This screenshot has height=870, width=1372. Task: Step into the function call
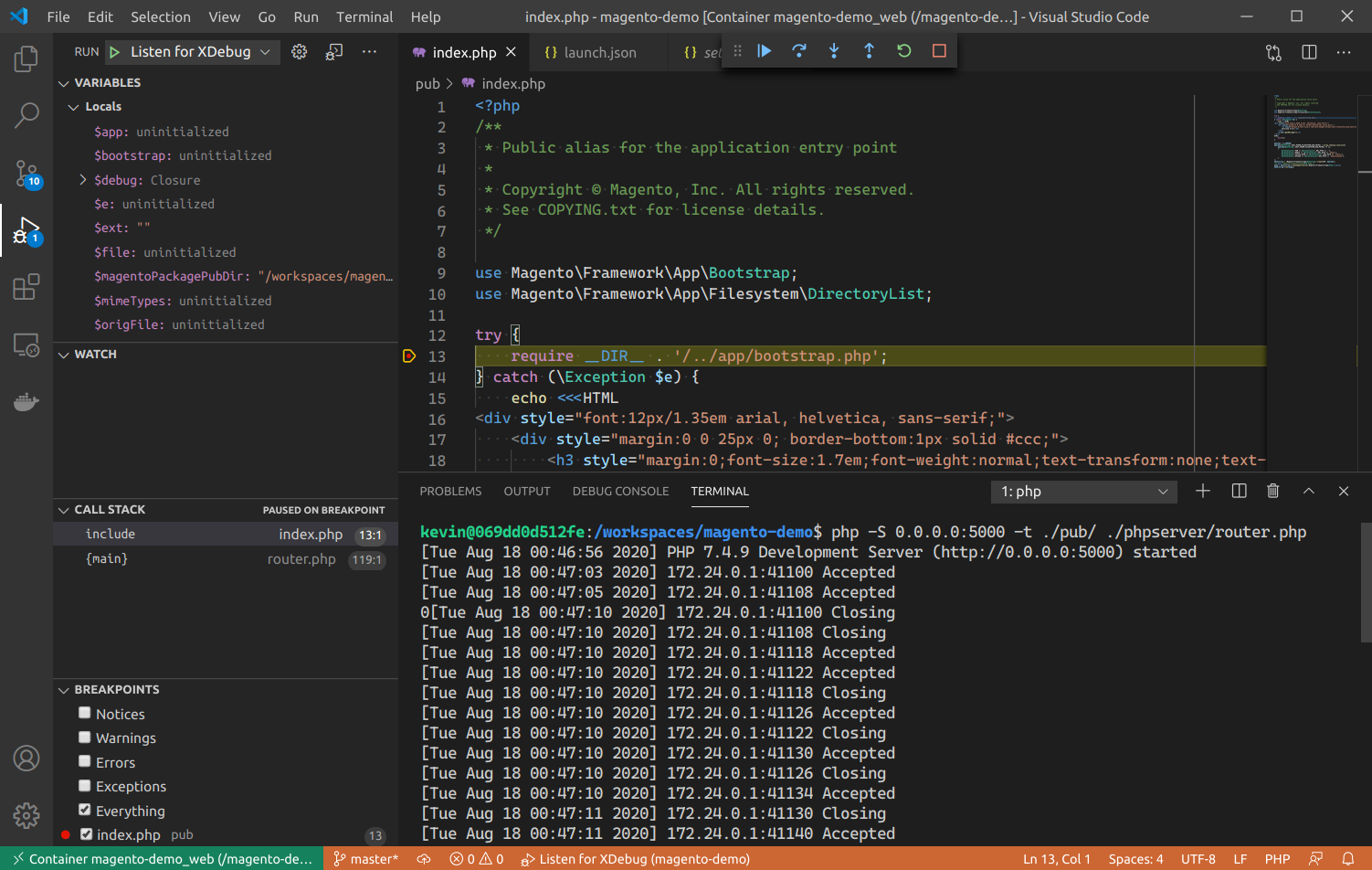pyautogui.click(x=834, y=51)
